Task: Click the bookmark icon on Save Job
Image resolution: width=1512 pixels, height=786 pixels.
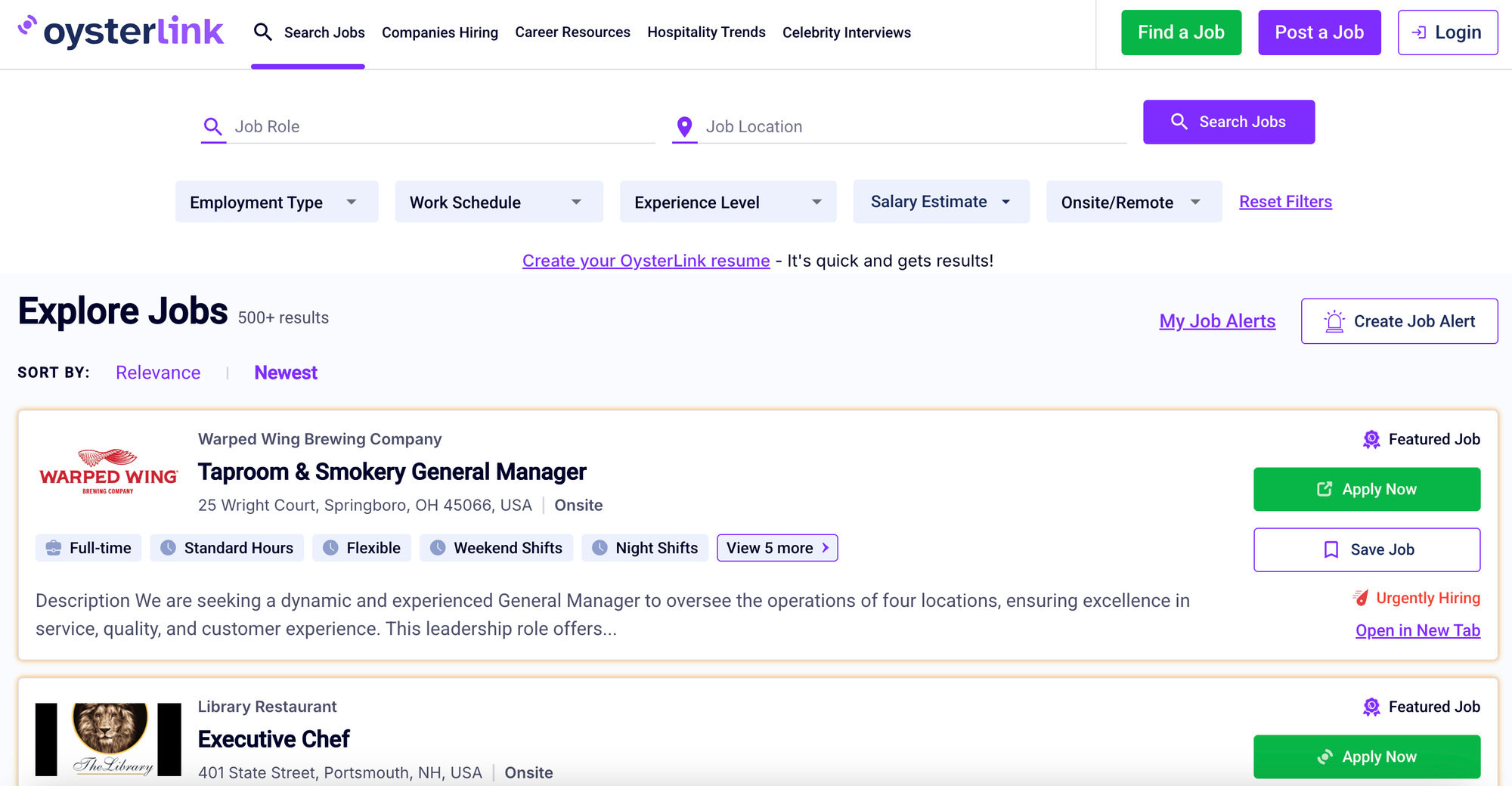Action: point(1331,549)
